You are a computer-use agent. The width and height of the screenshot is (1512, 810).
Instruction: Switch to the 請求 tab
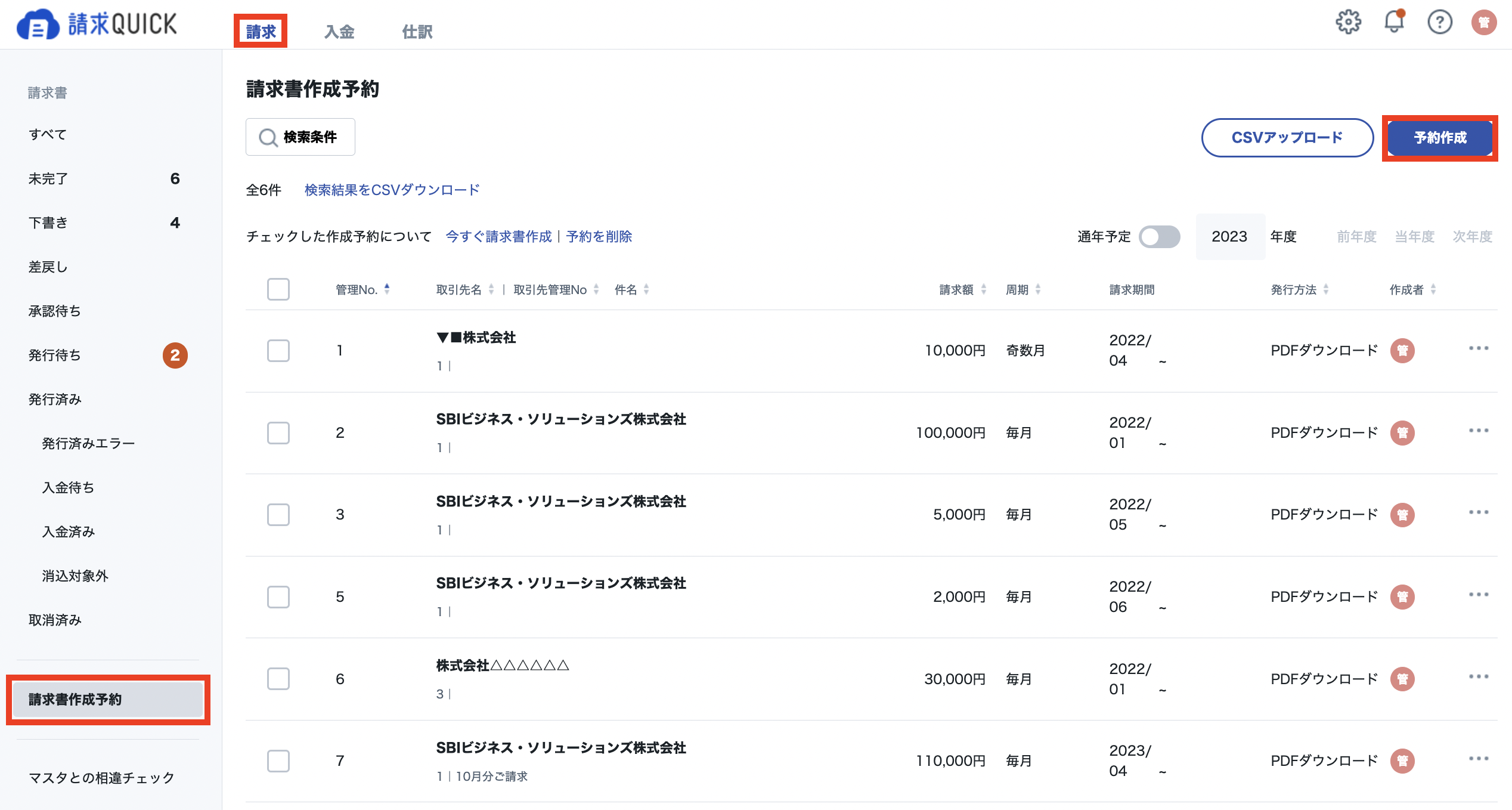click(261, 32)
